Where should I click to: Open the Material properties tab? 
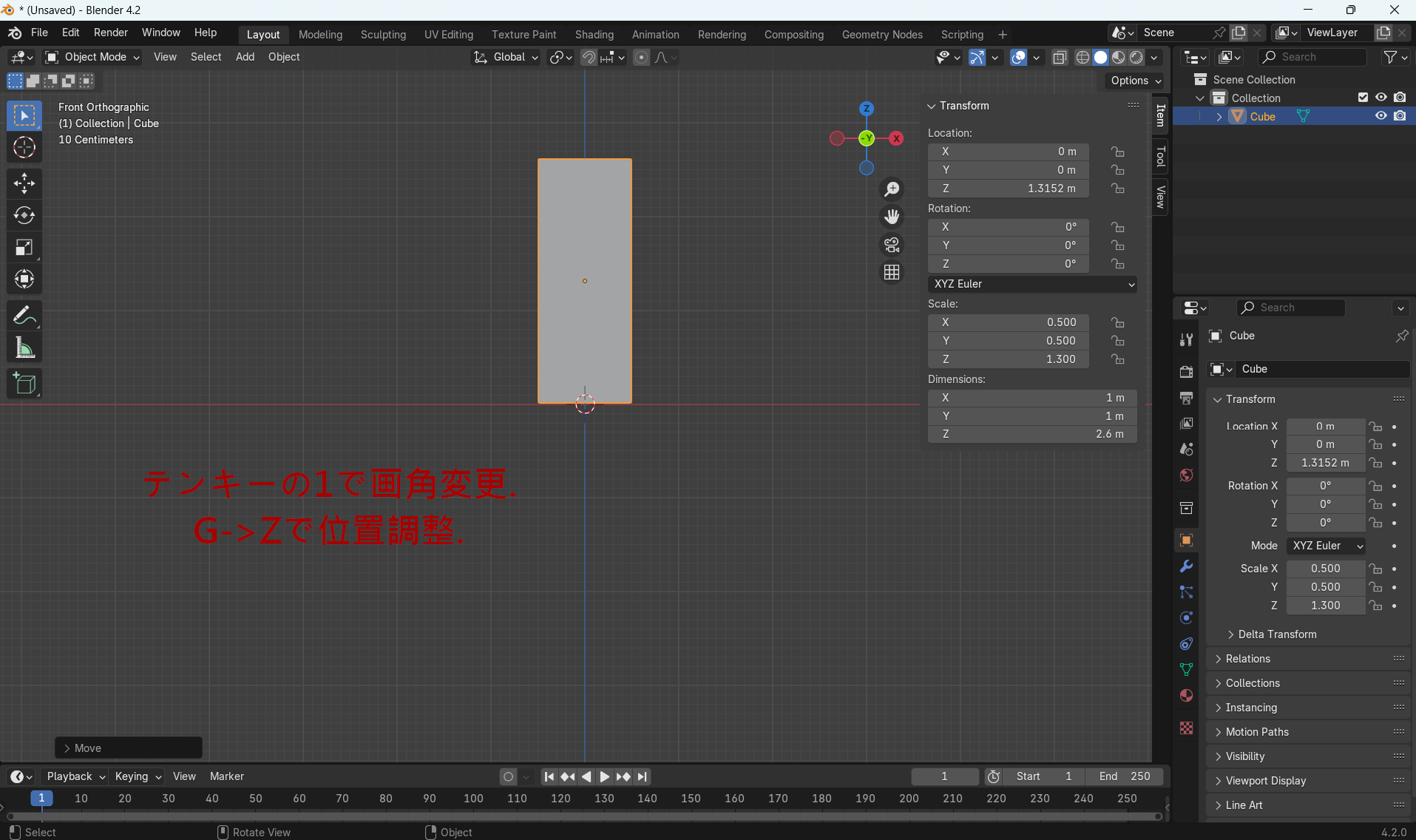tap(1187, 696)
